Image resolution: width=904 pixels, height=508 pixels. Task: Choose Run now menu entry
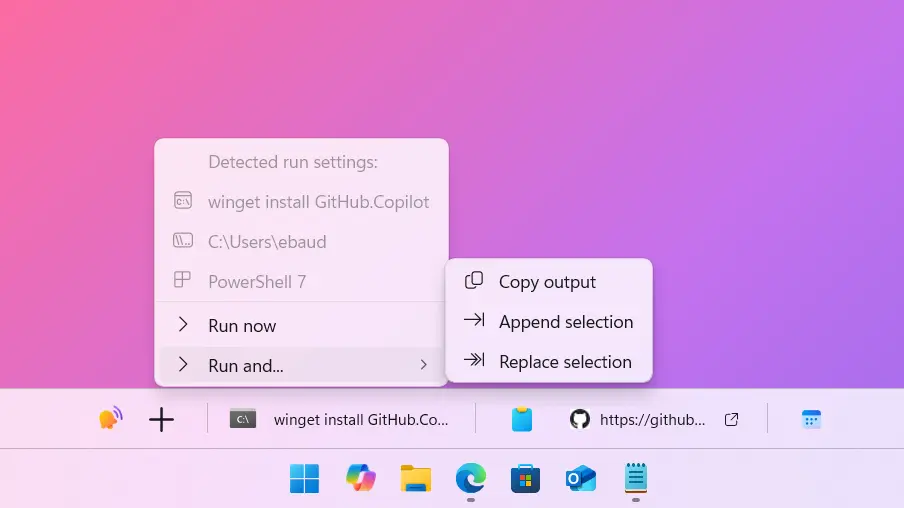click(302, 326)
